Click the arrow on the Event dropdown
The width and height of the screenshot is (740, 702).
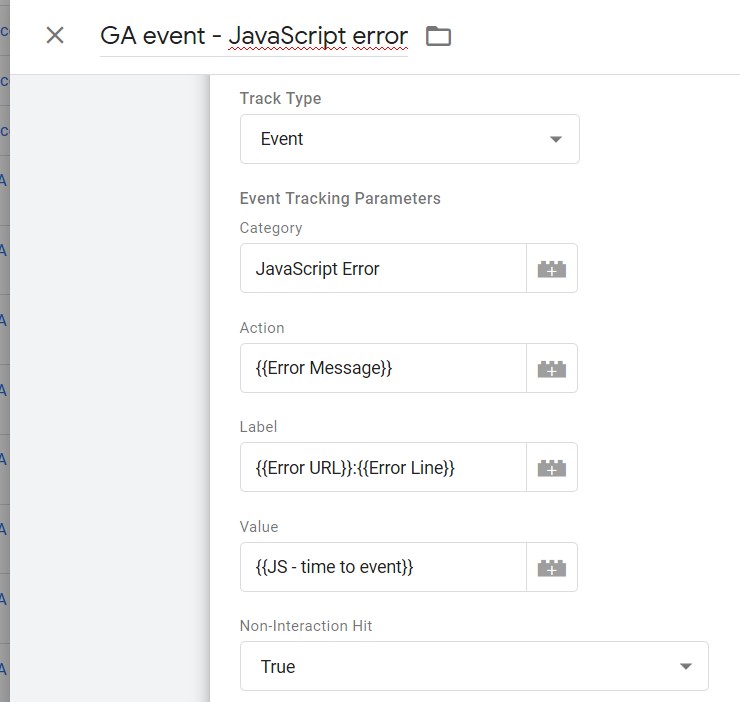557,139
